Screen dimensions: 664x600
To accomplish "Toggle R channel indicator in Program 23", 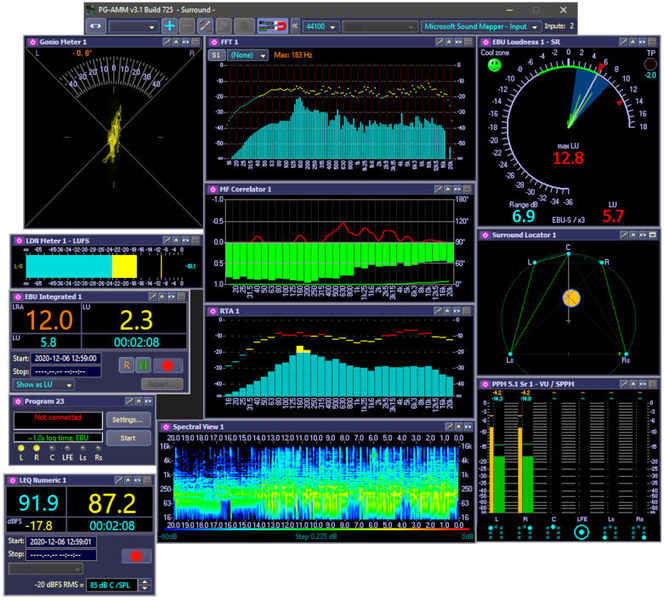I will (36, 448).
